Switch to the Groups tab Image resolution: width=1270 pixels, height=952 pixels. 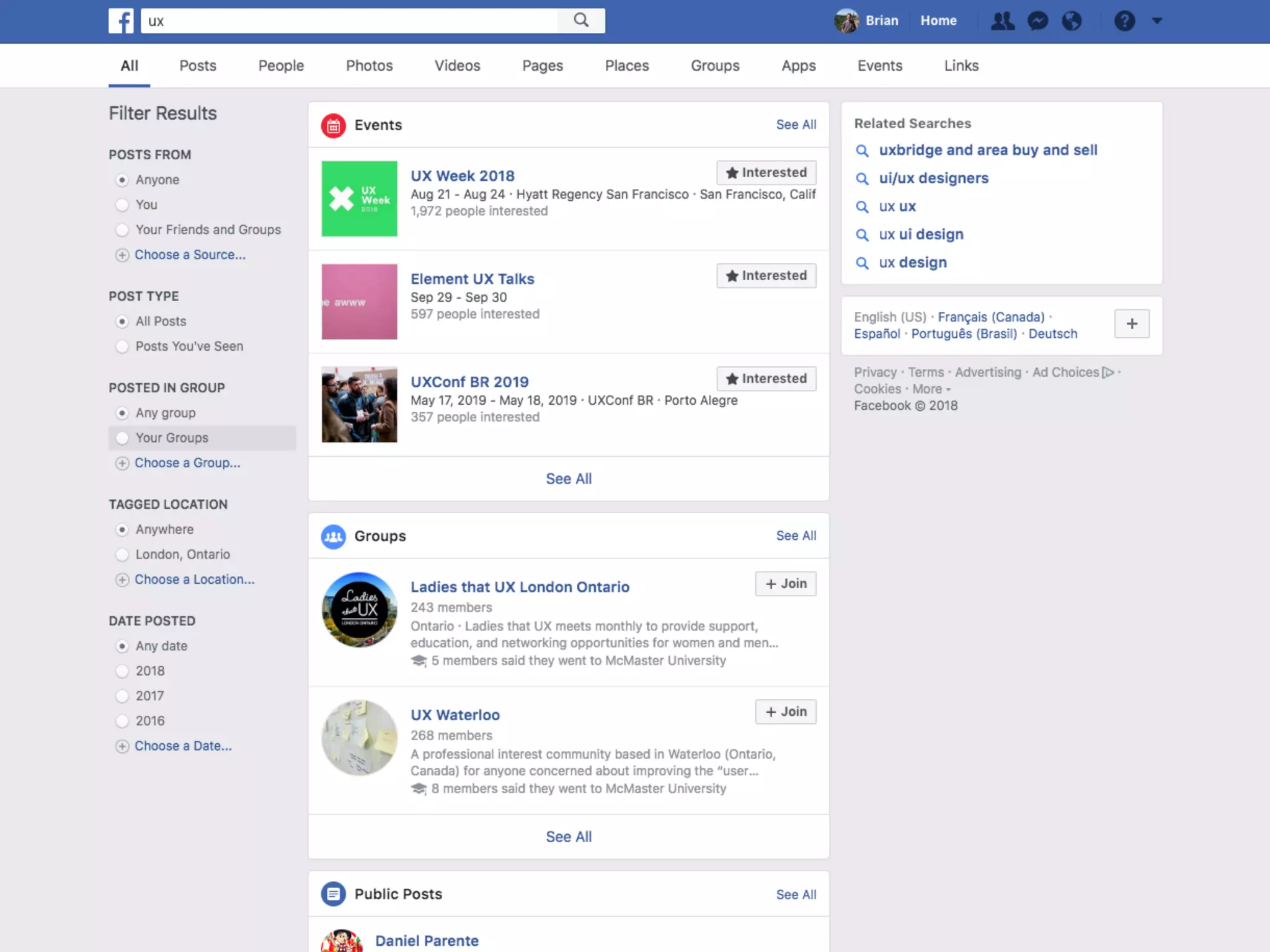(715, 66)
